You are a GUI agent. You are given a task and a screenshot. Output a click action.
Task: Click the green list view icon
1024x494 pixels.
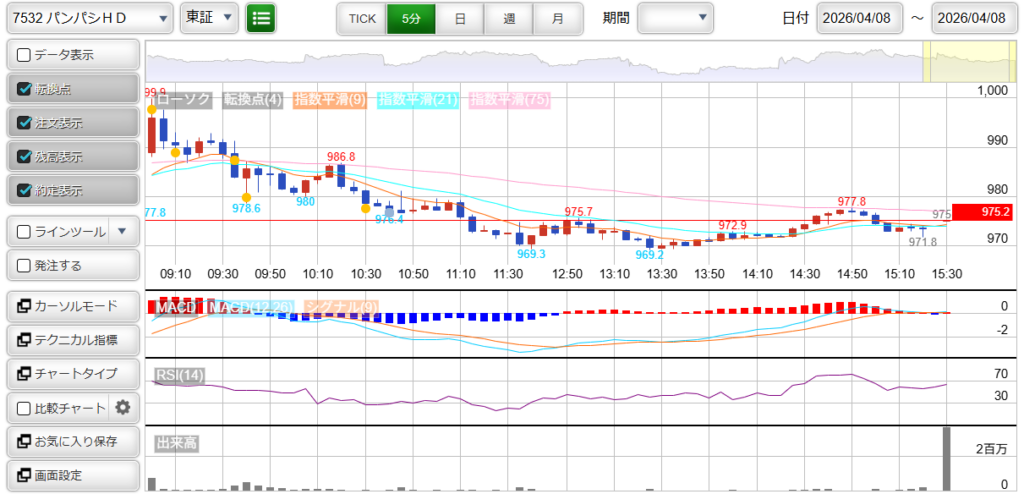pos(261,18)
